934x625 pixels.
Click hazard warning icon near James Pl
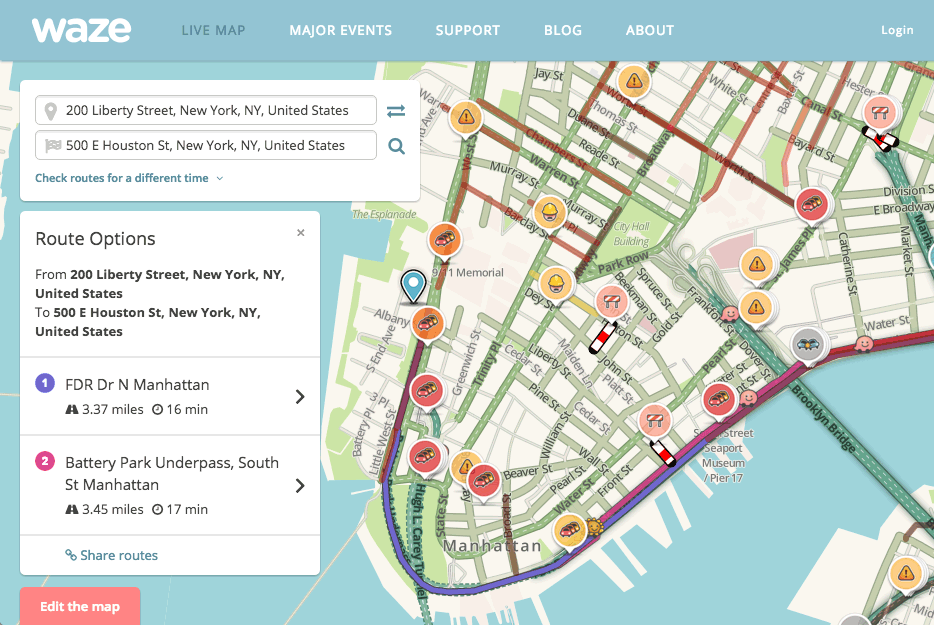point(758,265)
